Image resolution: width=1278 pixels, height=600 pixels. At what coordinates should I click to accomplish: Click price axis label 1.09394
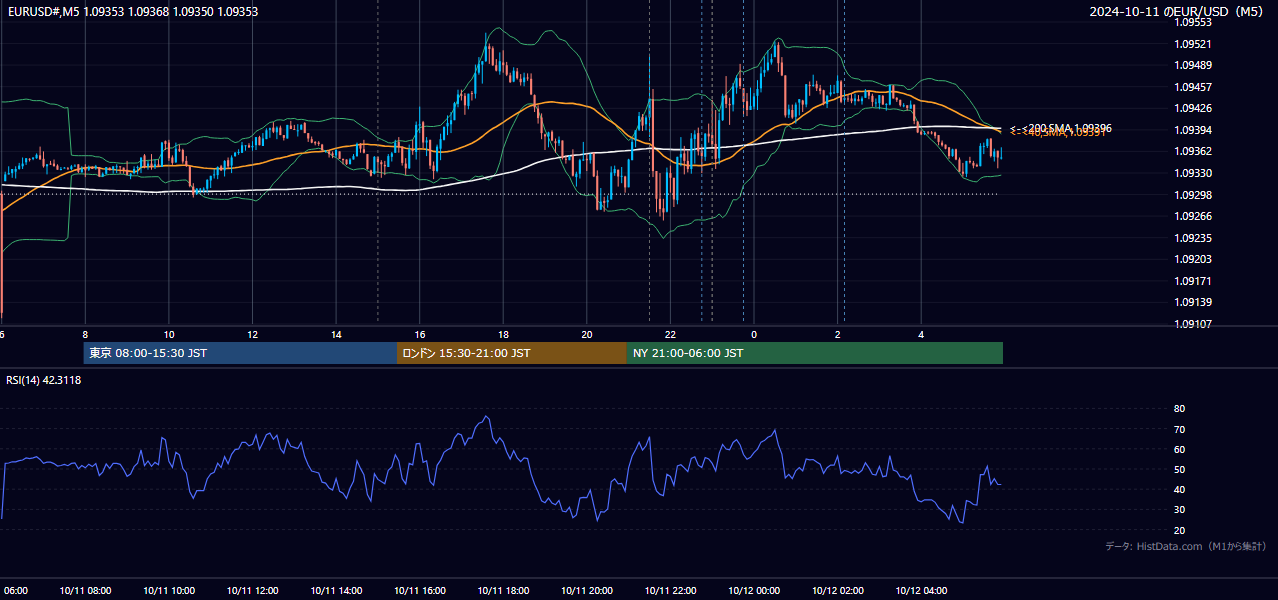(1193, 131)
